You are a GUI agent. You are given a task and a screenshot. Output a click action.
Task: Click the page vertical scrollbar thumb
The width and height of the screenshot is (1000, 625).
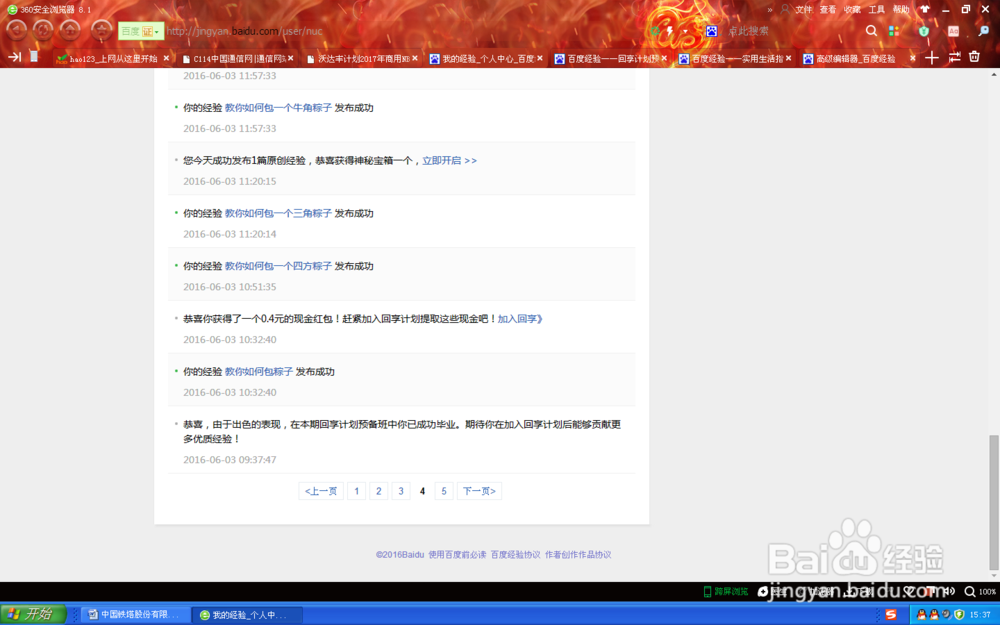[x=994, y=502]
